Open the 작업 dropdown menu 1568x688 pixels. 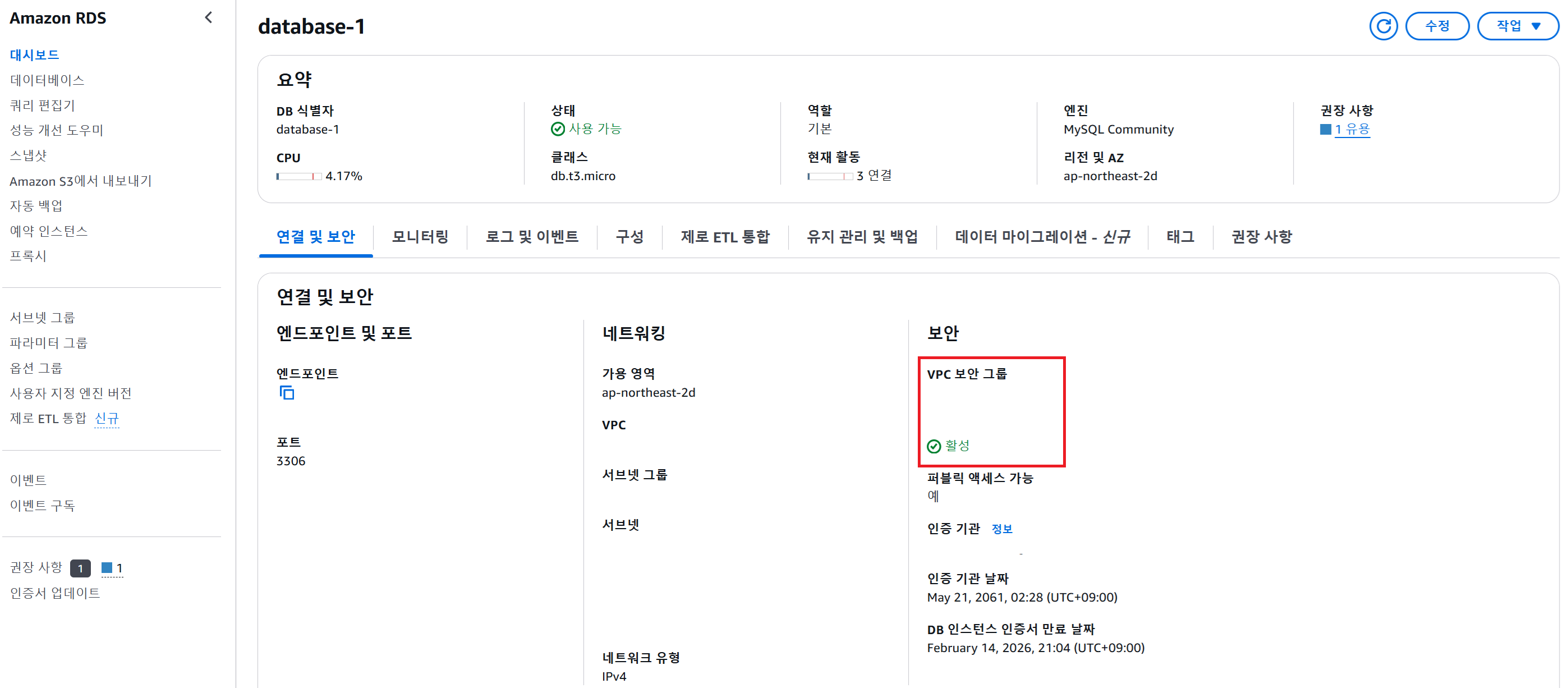click(x=1518, y=26)
